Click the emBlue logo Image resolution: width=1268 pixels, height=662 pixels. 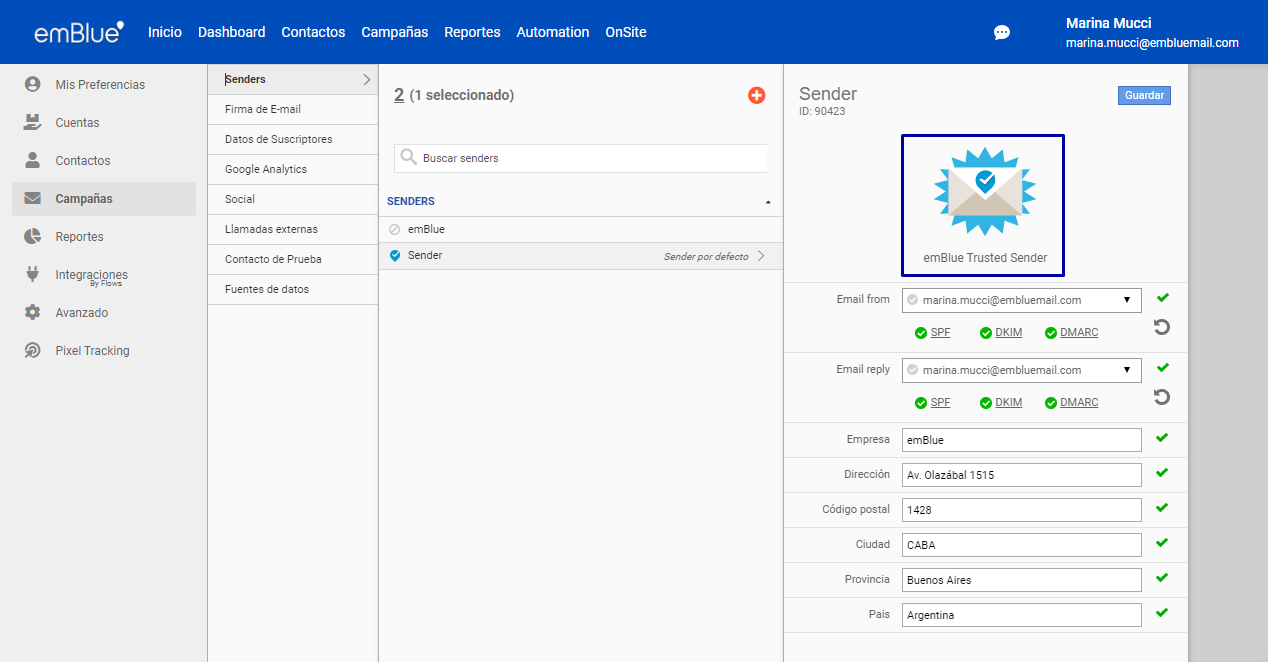pos(79,32)
